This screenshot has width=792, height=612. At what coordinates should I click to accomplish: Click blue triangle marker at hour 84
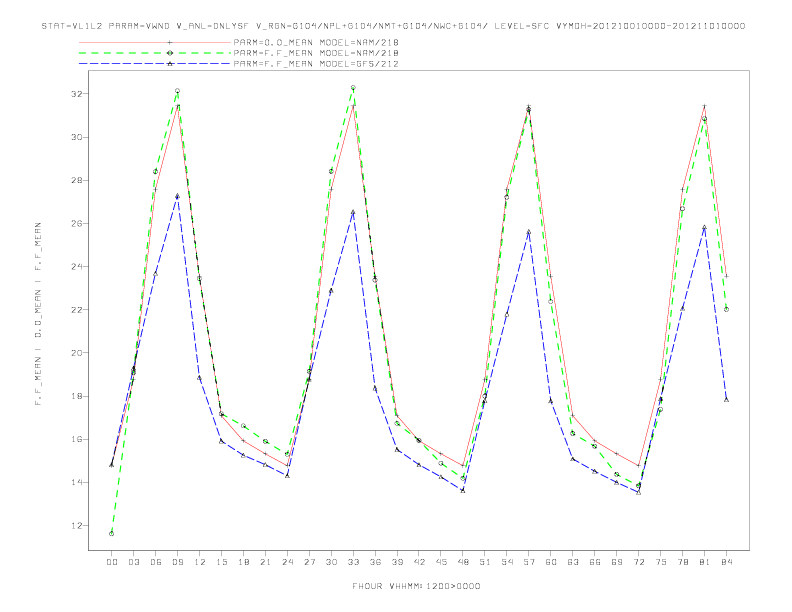coord(726,399)
